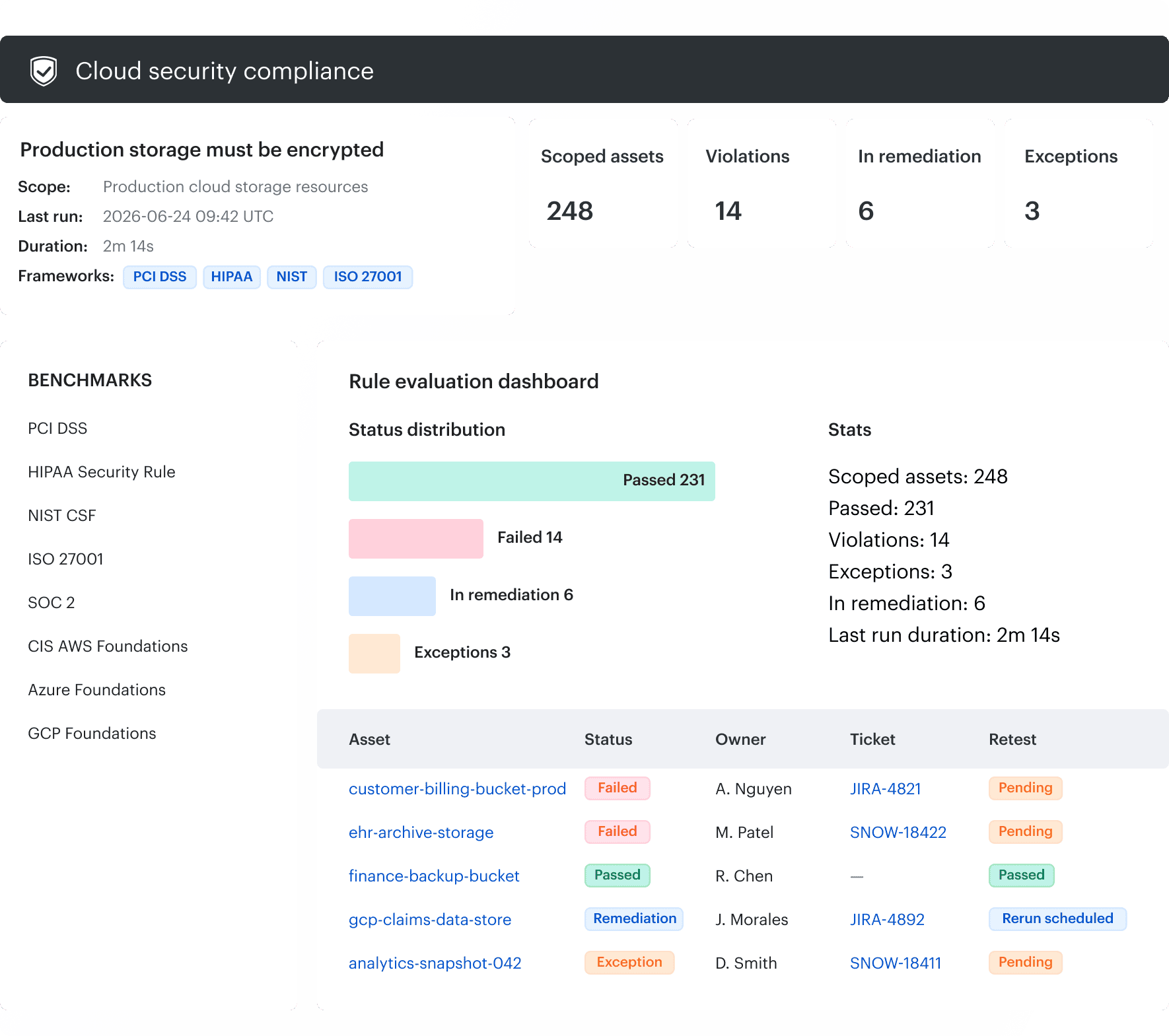Click the Exception badge for analytics-snapshot-042
This screenshot has width=1169, height=1036.
coord(629,962)
